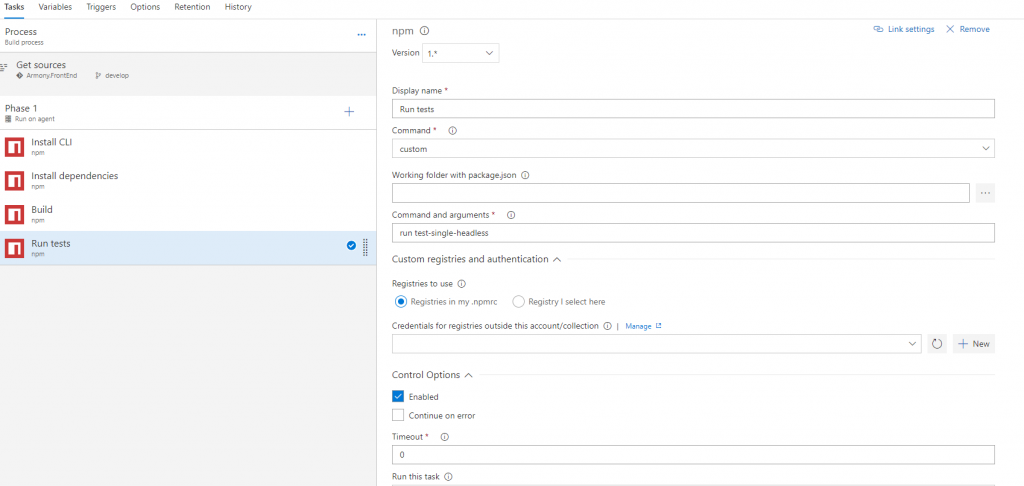This screenshot has height=486, width=1024.
Task: Click the info icon next to Timeout
Action: click(x=444, y=437)
